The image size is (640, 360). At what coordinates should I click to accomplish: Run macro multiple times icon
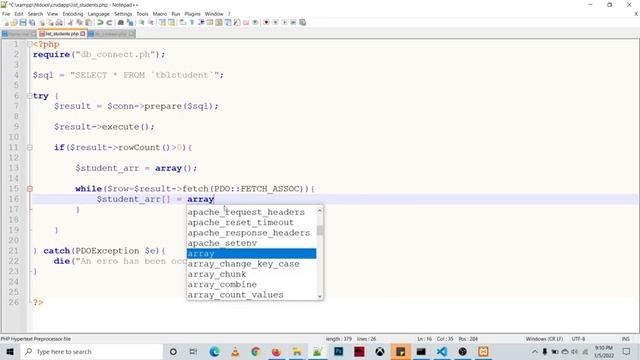[293, 22]
